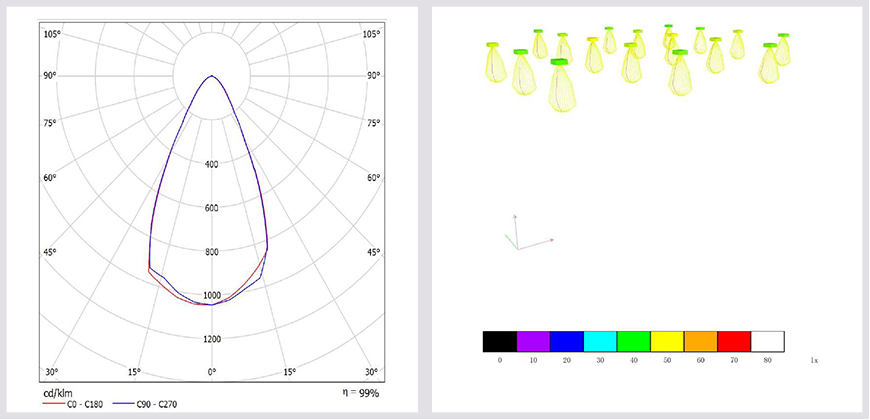Click the red swatch in the lux legend
This screenshot has height=420, width=870.
pyautogui.click(x=734, y=341)
